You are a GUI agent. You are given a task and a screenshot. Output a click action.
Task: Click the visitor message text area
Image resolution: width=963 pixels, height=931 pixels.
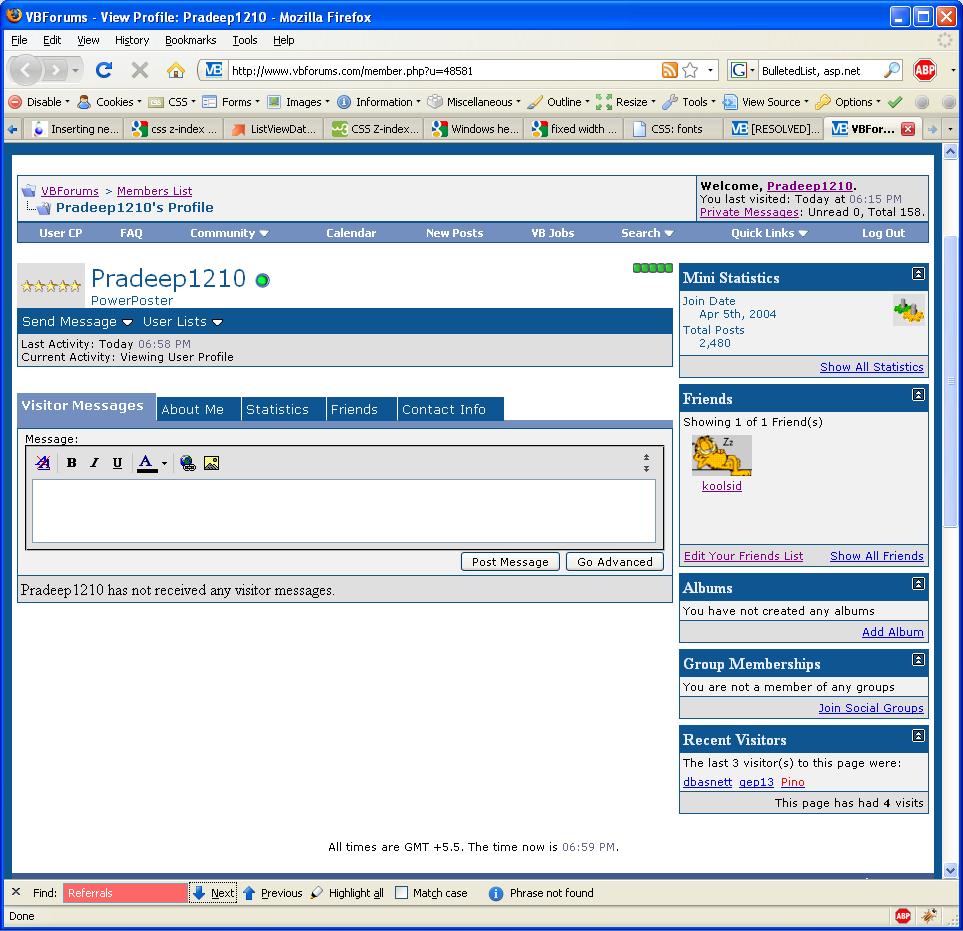(x=344, y=511)
